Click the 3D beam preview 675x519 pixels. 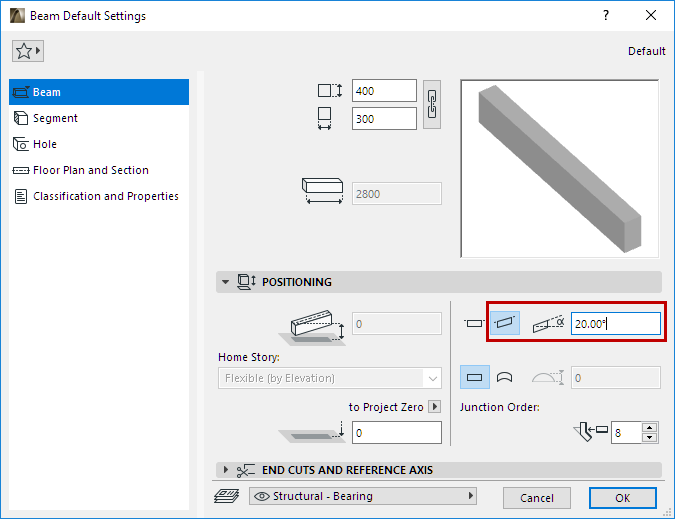point(560,169)
